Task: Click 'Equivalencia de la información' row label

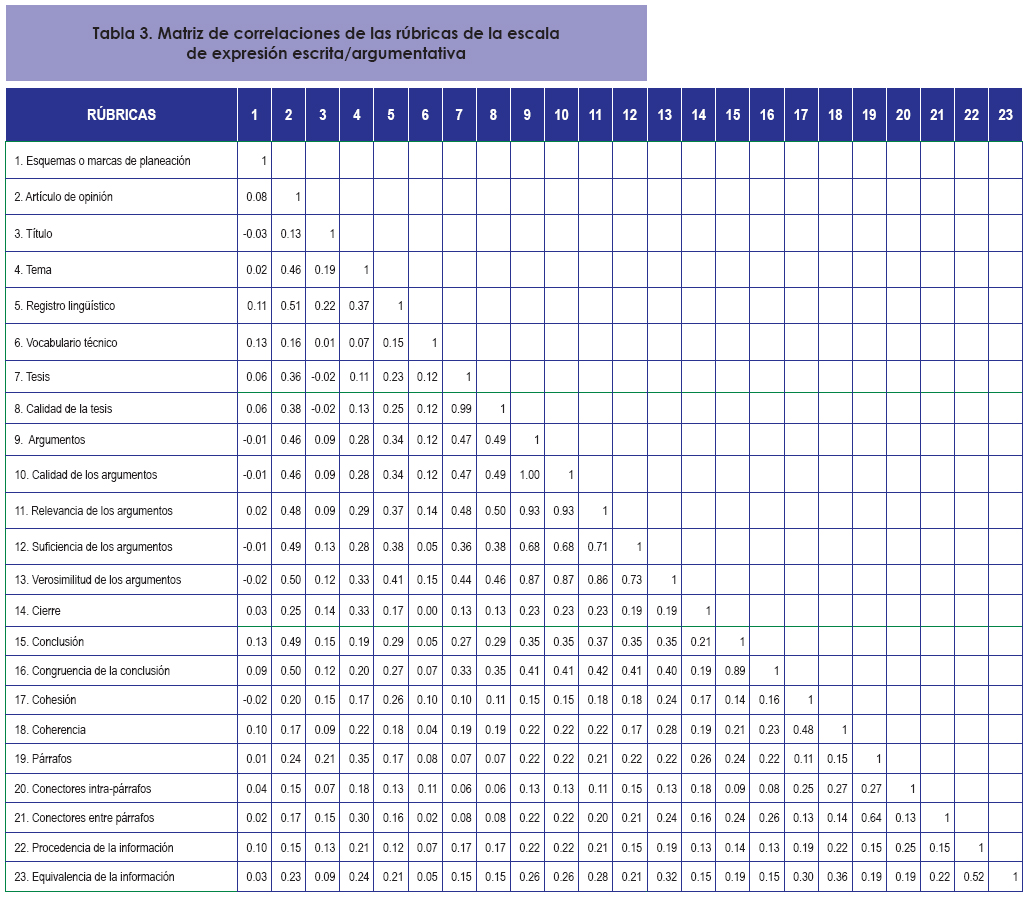Action: click(x=94, y=877)
